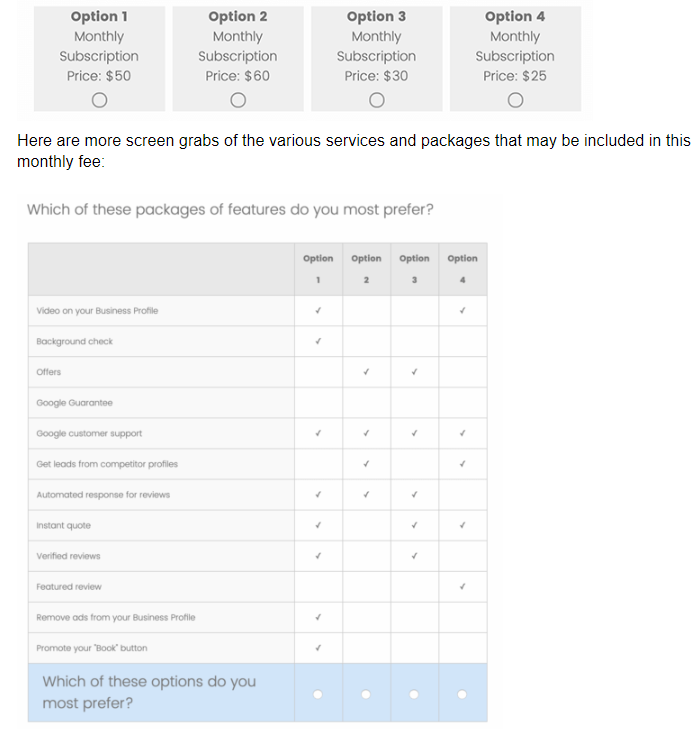Viewport: 700px width, 729px height.
Task: Click Option 4 checkmark for Video on Profile
Action: (x=462, y=310)
